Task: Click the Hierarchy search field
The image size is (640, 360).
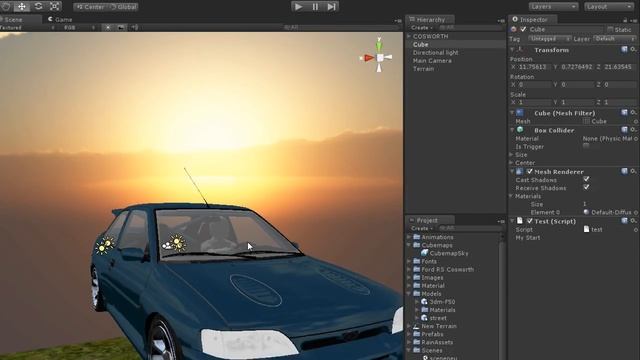Action: [x=470, y=28]
